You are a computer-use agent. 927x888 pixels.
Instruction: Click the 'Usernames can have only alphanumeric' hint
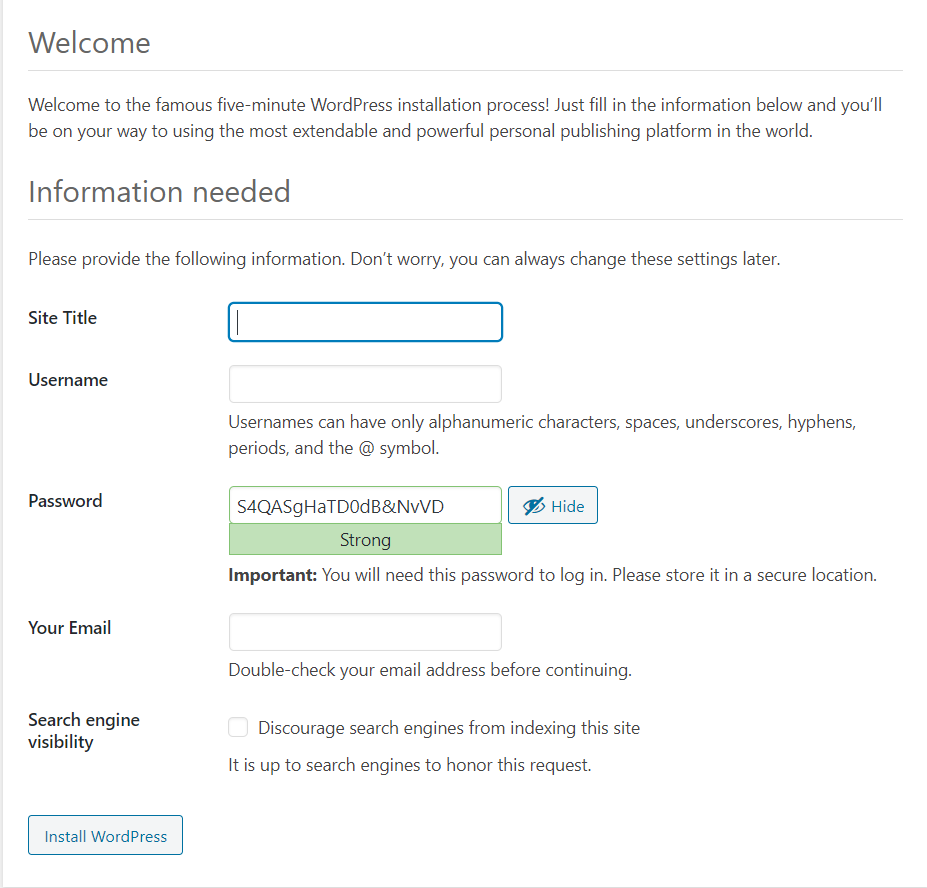542,435
